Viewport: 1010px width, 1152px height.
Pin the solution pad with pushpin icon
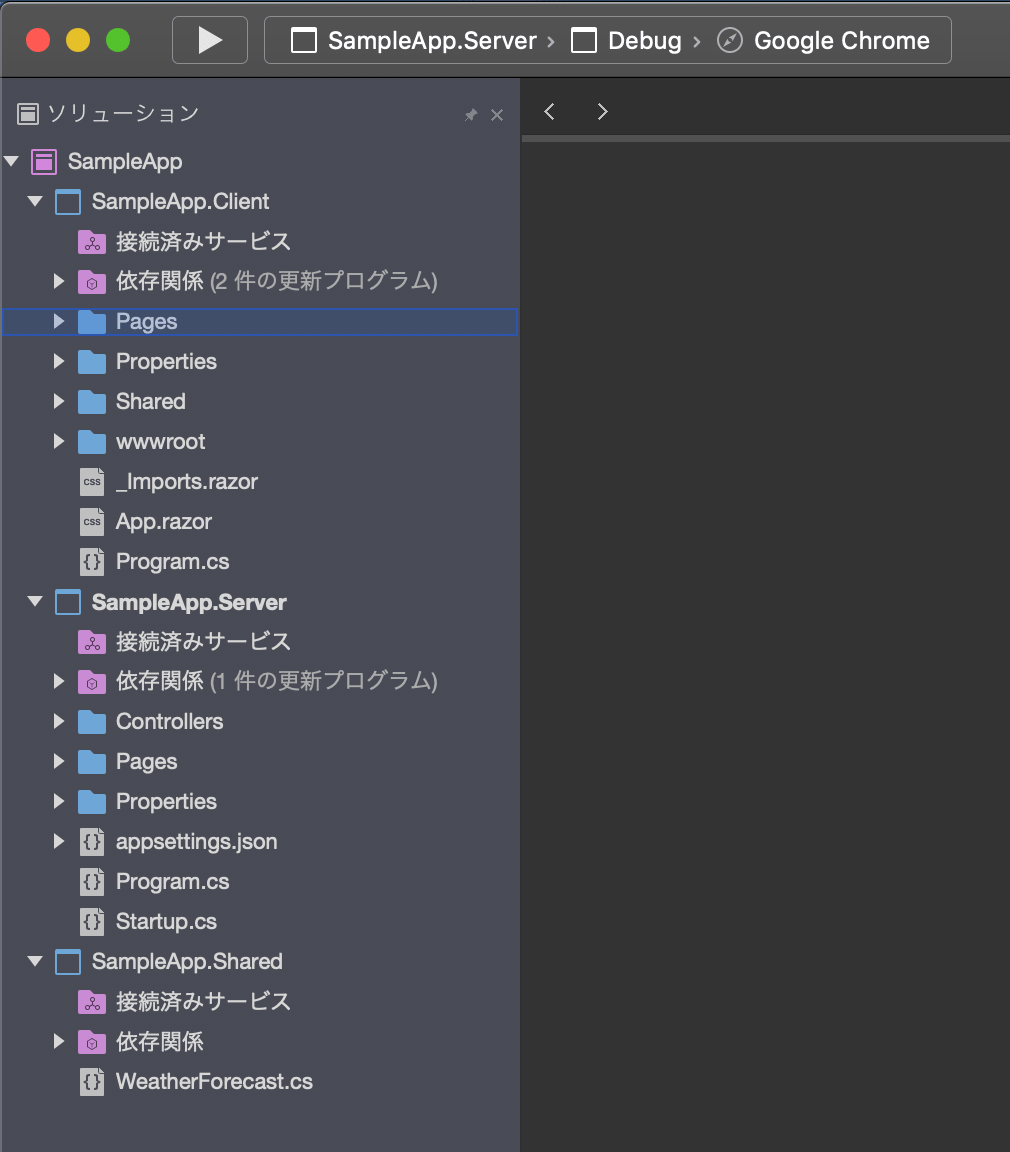coord(471,115)
